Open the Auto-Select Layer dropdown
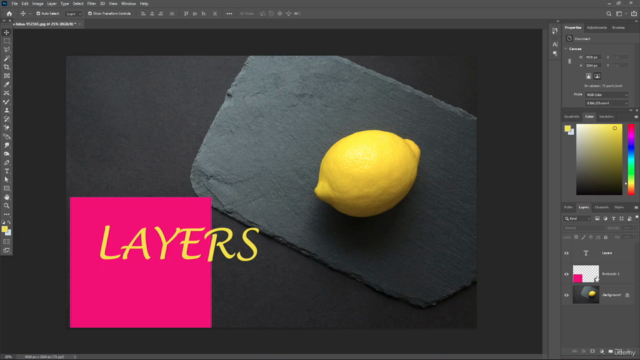The height and width of the screenshot is (360, 640). pos(73,13)
